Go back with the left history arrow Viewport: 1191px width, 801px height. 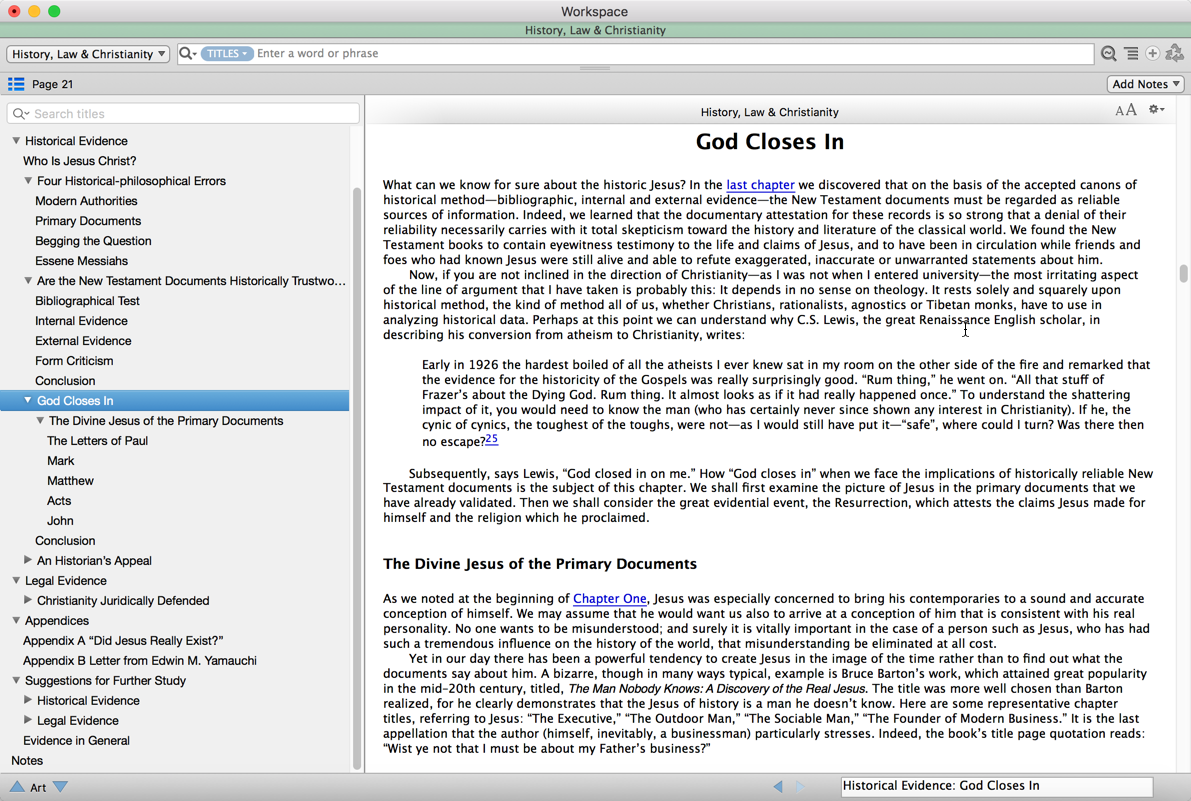click(778, 787)
